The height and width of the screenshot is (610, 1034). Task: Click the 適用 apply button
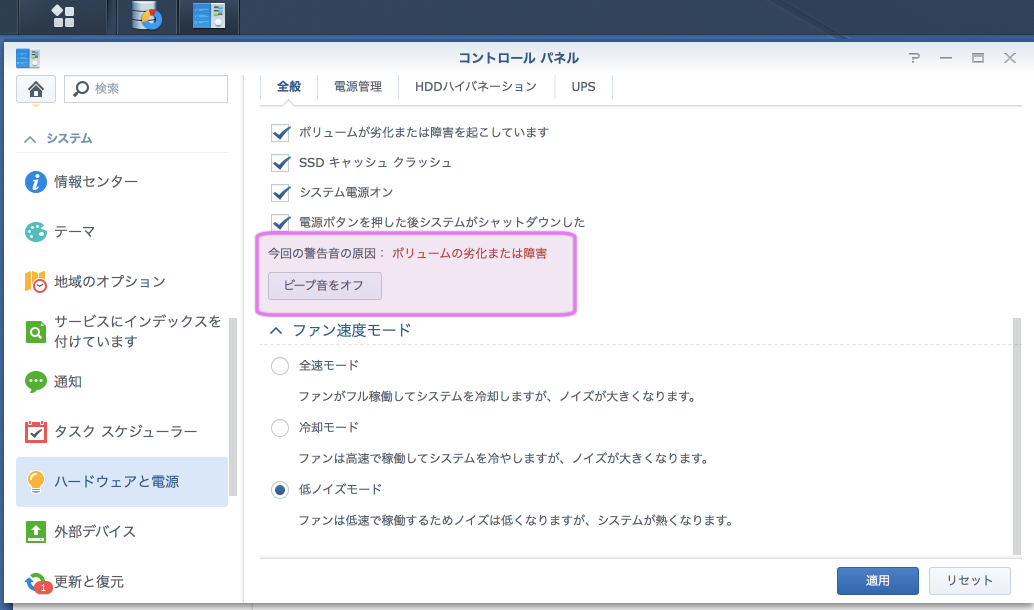tap(877, 581)
